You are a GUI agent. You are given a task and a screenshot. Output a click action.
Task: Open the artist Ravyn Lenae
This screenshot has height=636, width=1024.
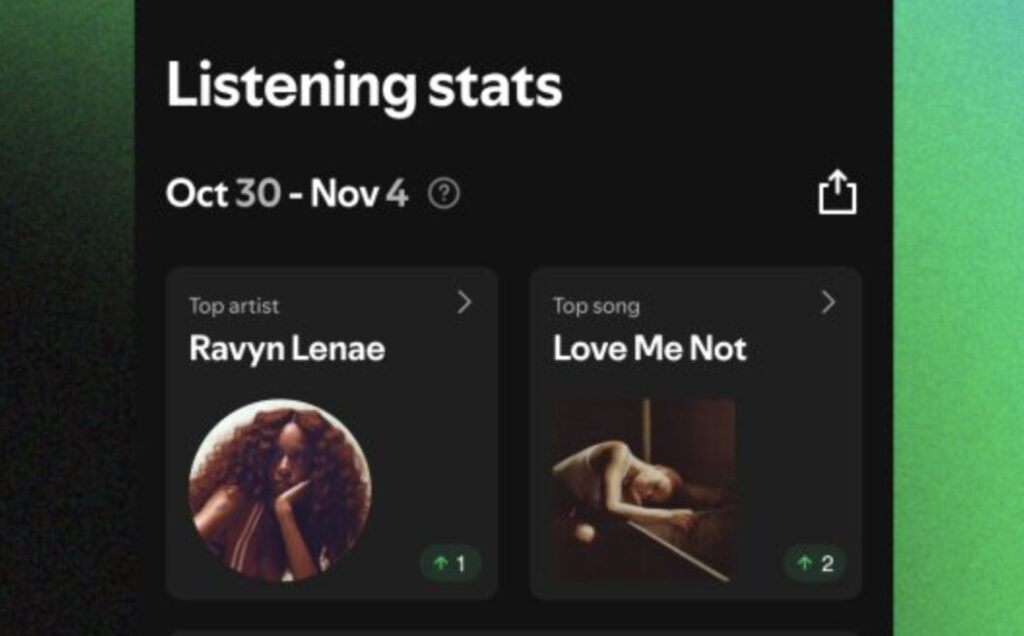coord(289,349)
